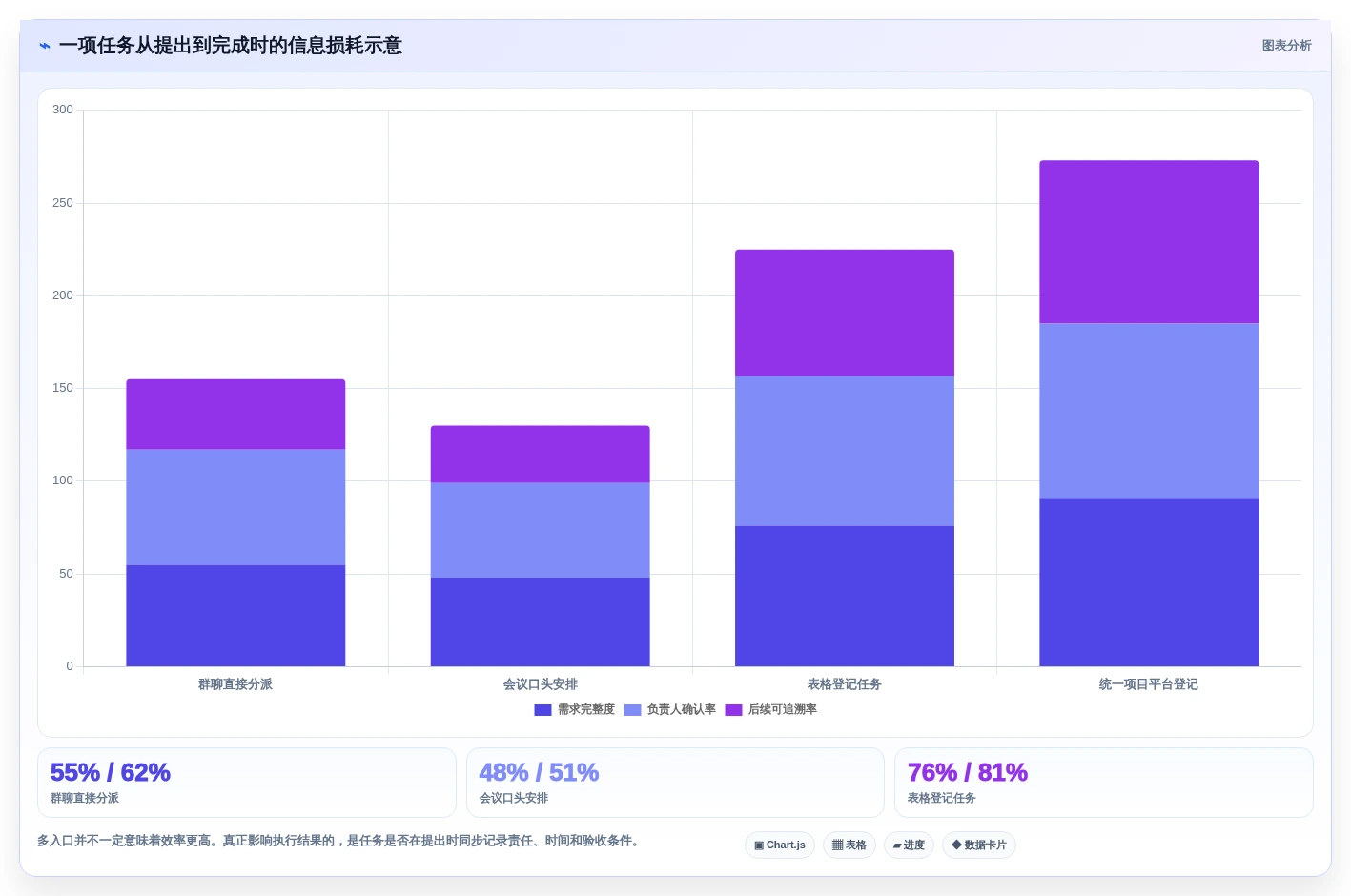Click 会议口头安排 caption under 48% / 51%

514,799
